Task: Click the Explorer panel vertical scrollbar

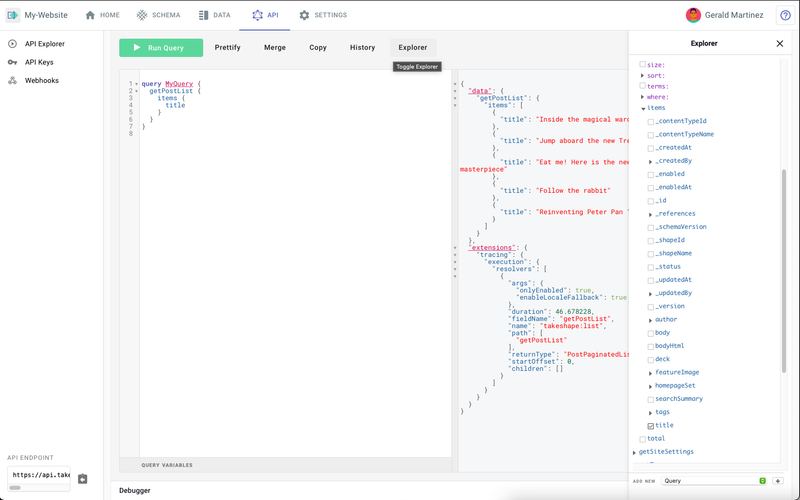Action: click(784, 270)
